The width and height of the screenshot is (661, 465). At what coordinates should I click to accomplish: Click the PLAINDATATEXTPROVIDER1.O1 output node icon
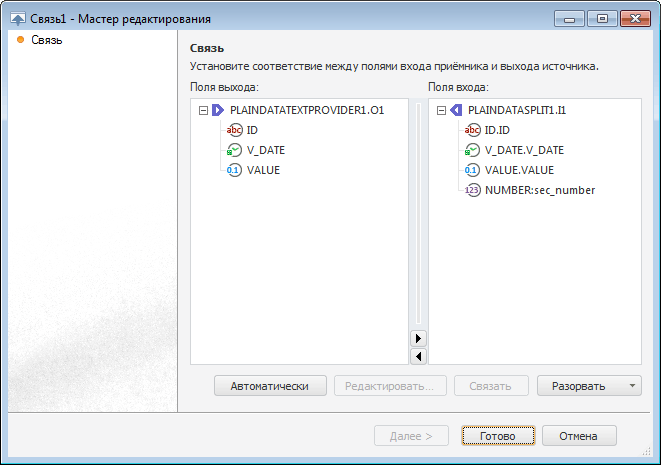click(218, 110)
